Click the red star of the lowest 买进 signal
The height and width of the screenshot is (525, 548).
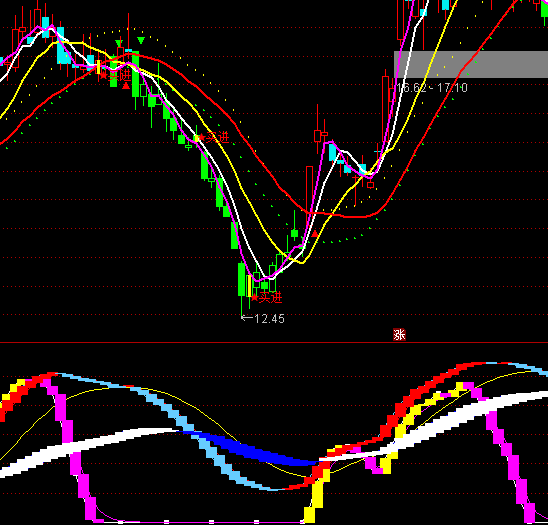[x=255, y=298]
